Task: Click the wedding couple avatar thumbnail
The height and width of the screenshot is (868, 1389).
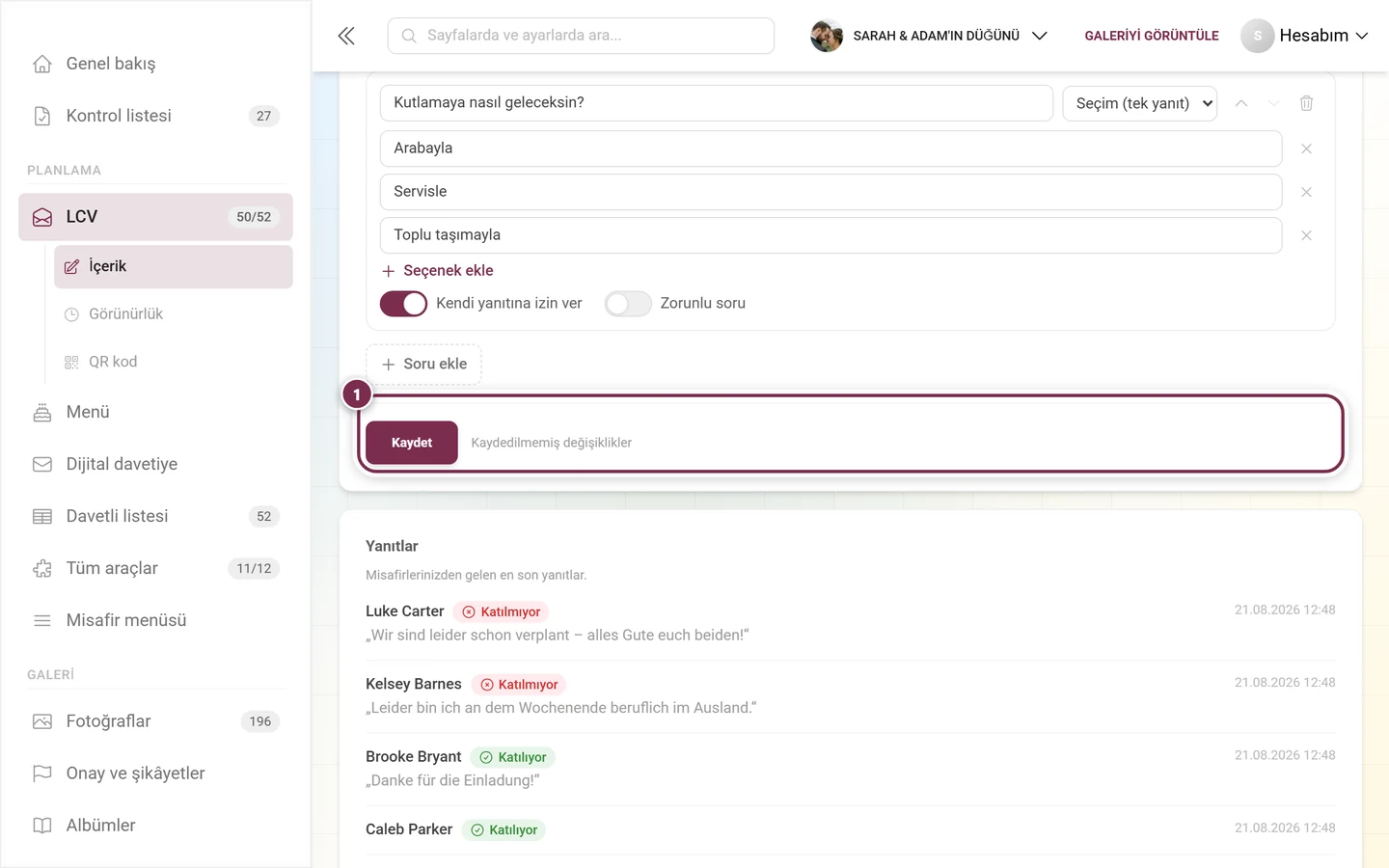Action: (x=827, y=36)
